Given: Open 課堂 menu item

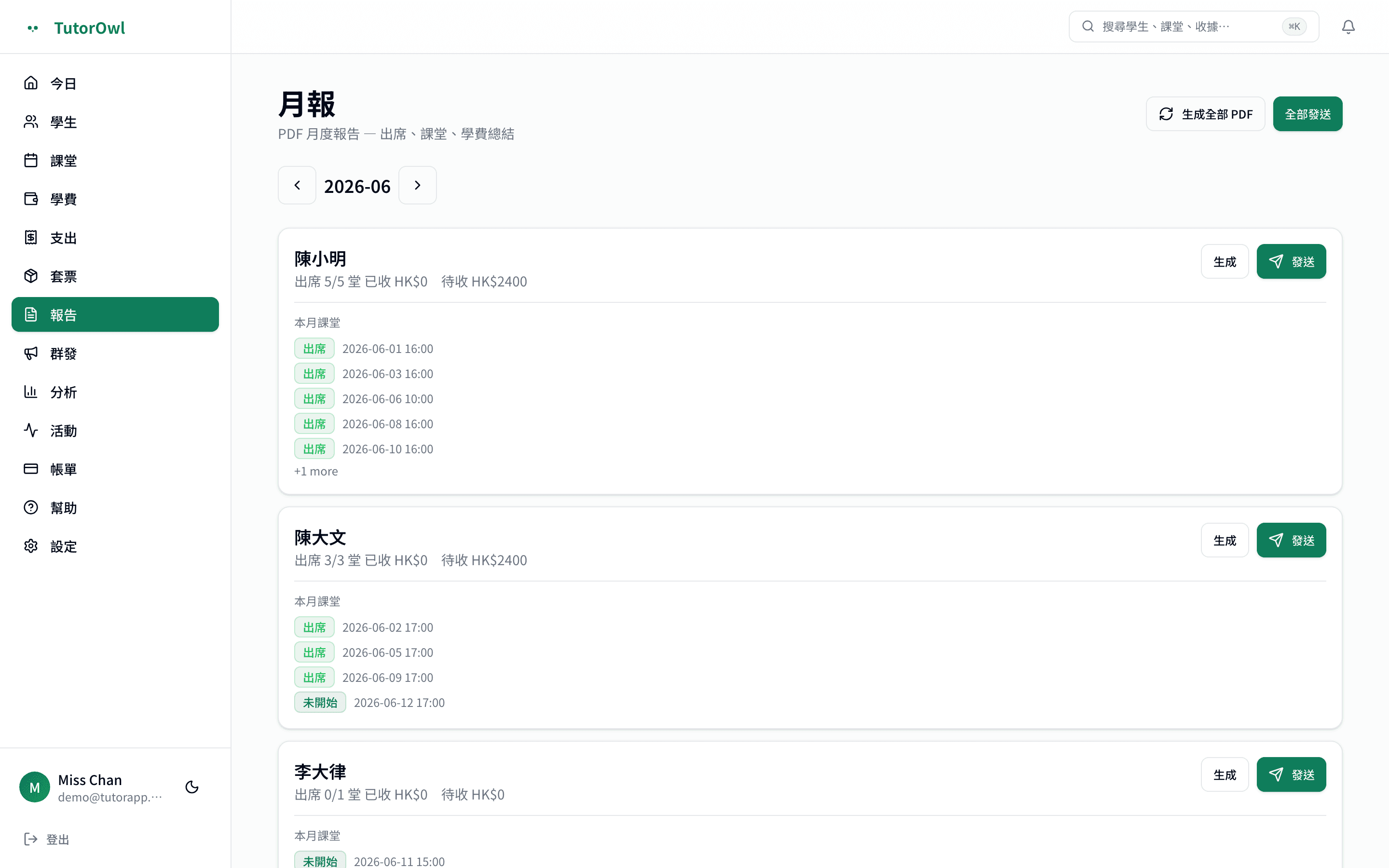Looking at the screenshot, I should click(115, 160).
